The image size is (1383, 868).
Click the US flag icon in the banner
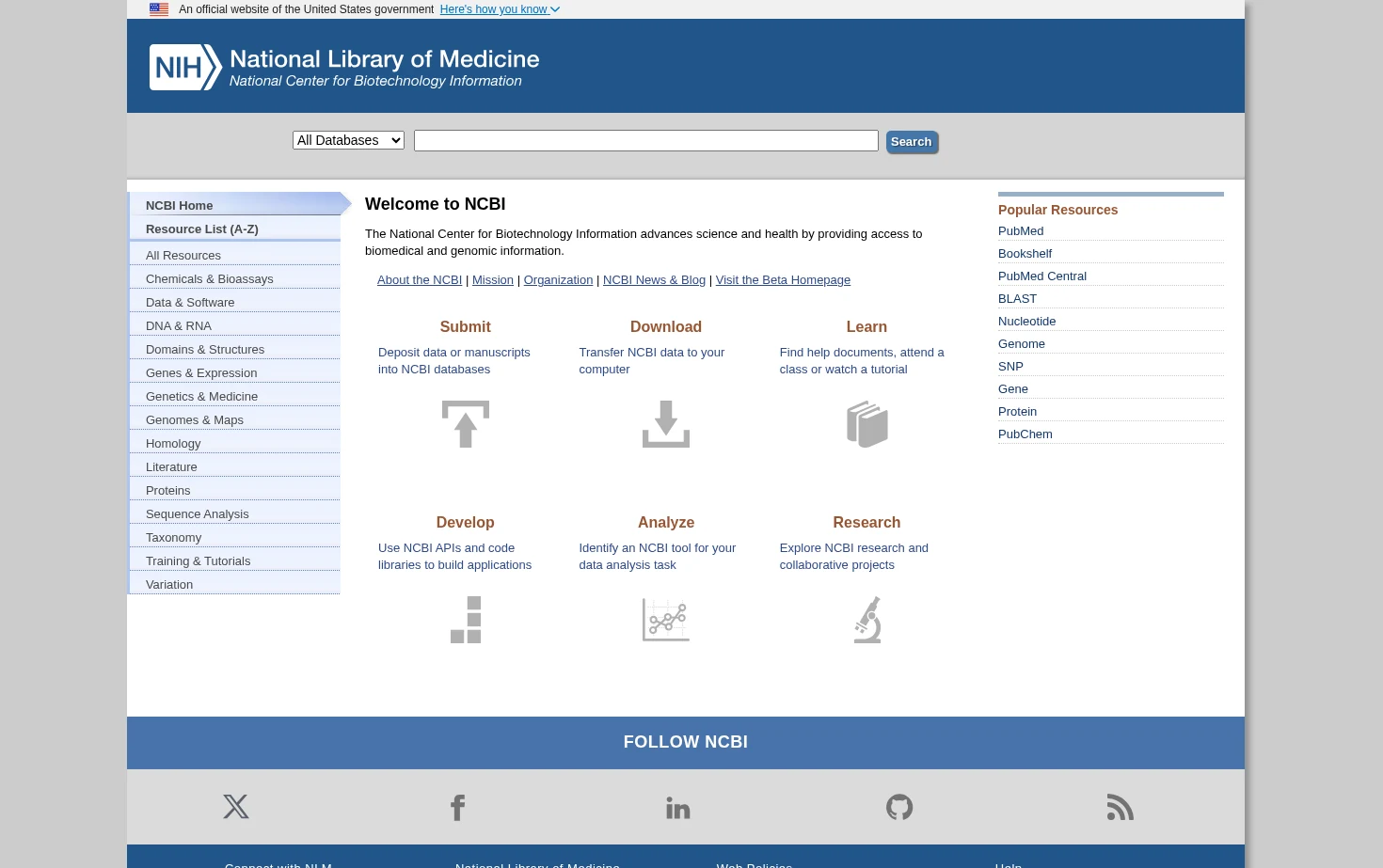159,9
